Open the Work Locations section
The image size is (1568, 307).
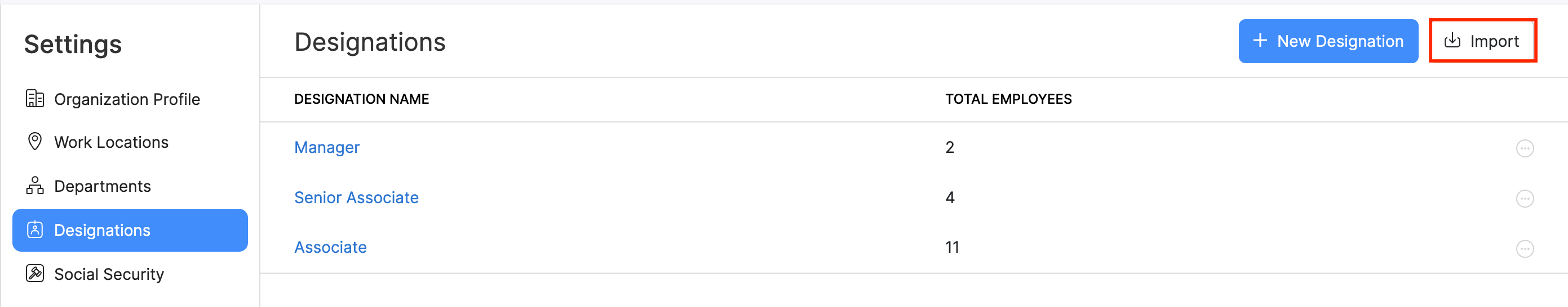111,142
